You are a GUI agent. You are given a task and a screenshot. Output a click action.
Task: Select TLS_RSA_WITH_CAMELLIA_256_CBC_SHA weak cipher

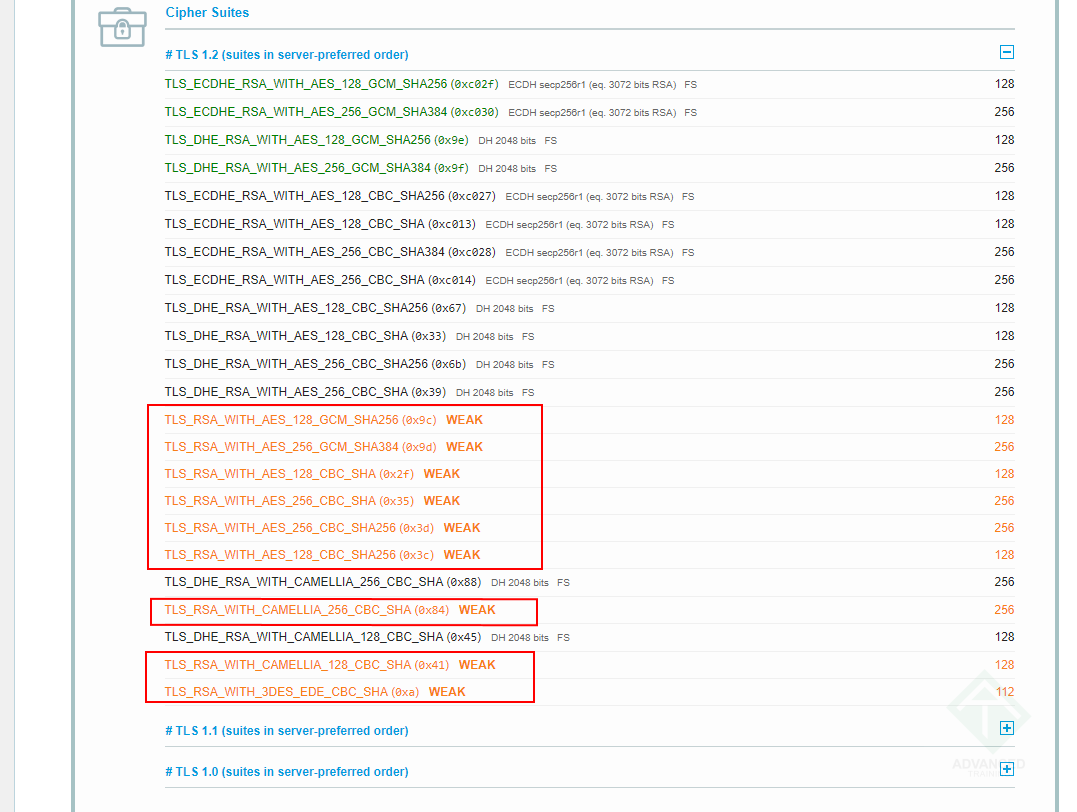pos(289,610)
